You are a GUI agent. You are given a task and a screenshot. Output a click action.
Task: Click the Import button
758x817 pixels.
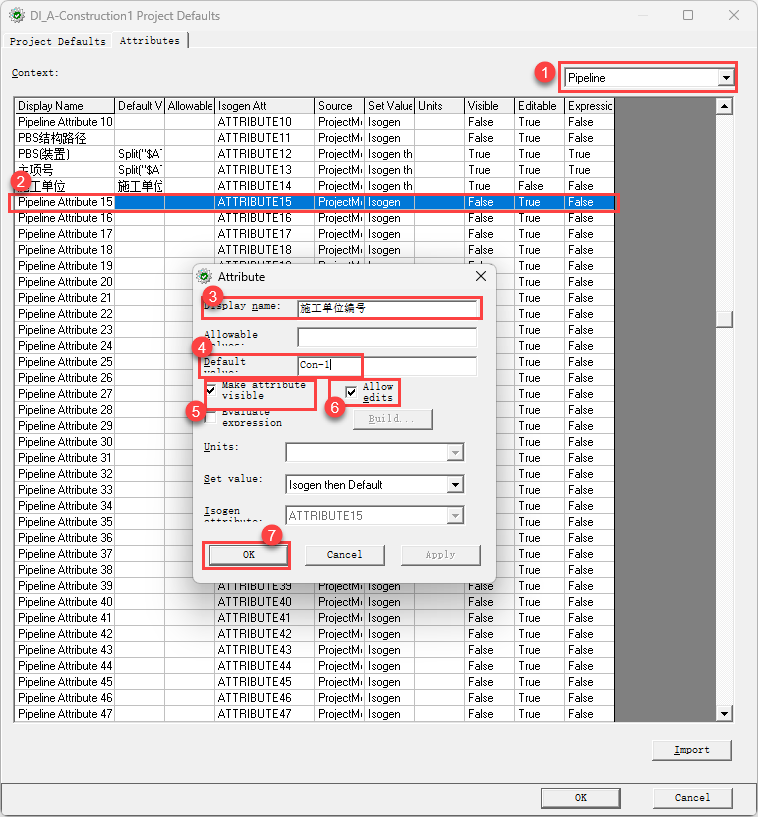(691, 750)
